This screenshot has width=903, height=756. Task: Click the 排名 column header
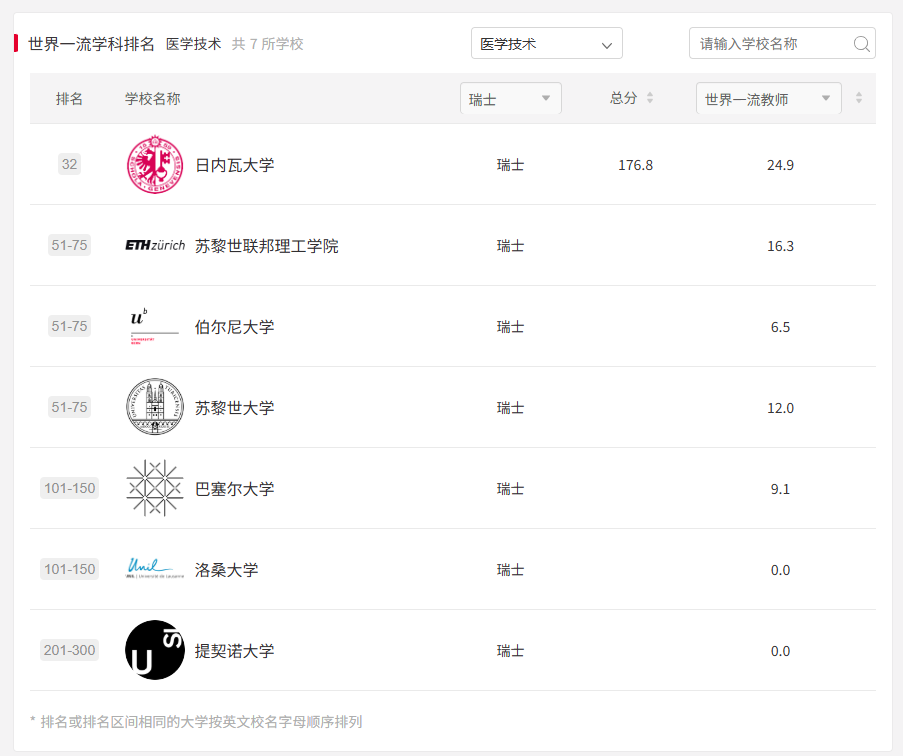tap(69, 99)
